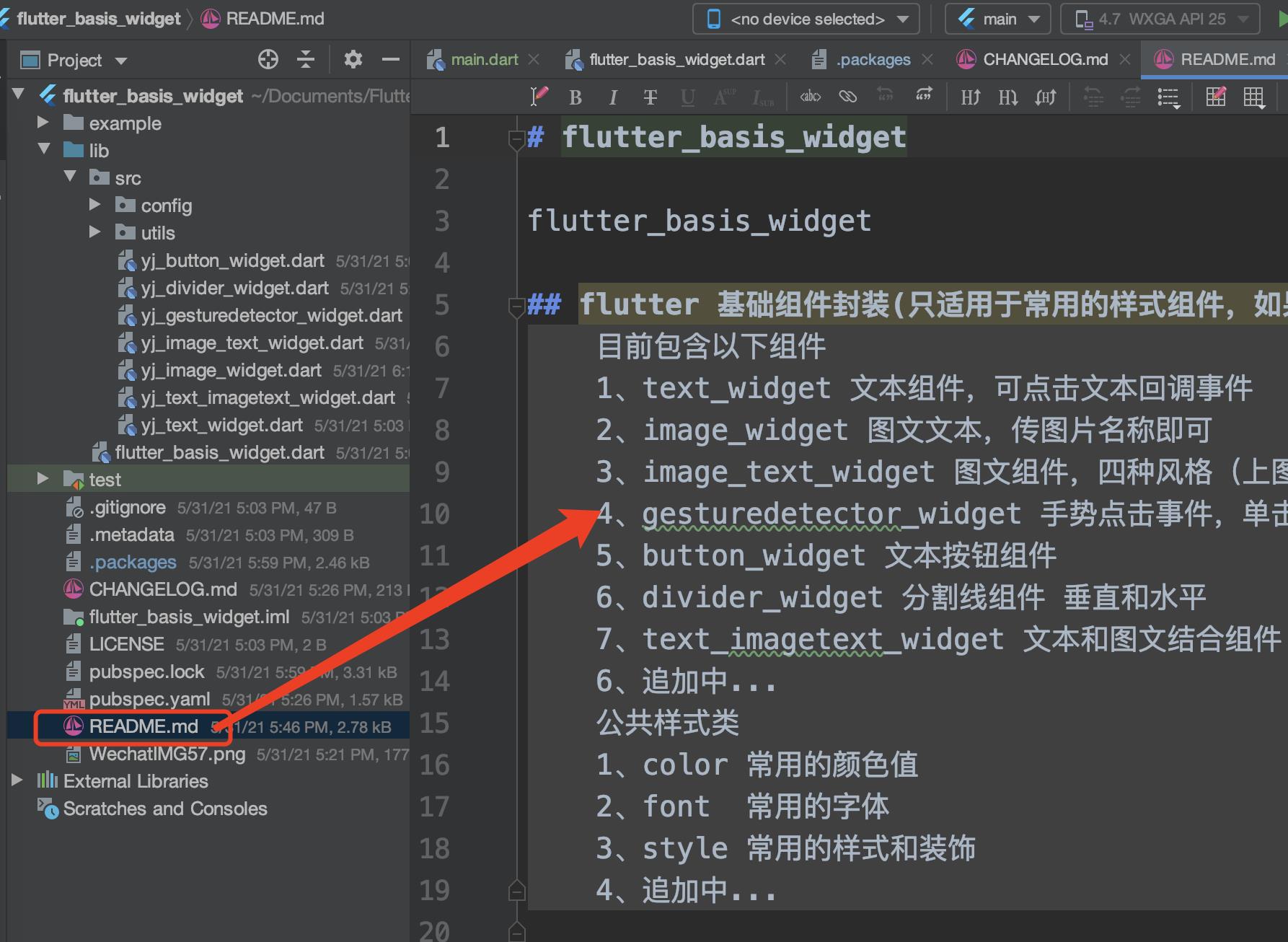Click the underline U toolbar icon
The height and width of the screenshot is (942, 1288).
(688, 97)
